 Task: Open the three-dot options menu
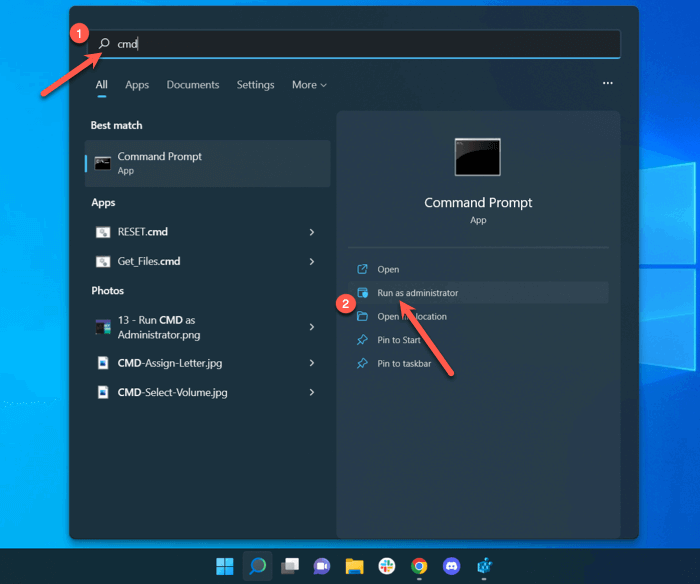point(608,83)
